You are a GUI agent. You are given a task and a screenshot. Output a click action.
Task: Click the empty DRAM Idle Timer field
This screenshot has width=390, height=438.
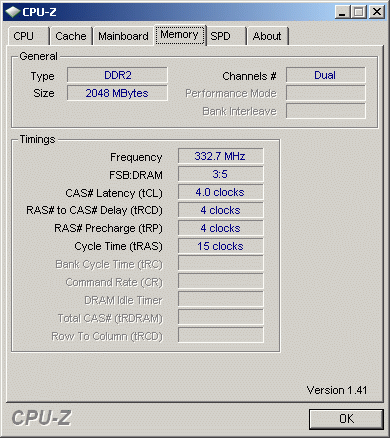pyautogui.click(x=221, y=299)
